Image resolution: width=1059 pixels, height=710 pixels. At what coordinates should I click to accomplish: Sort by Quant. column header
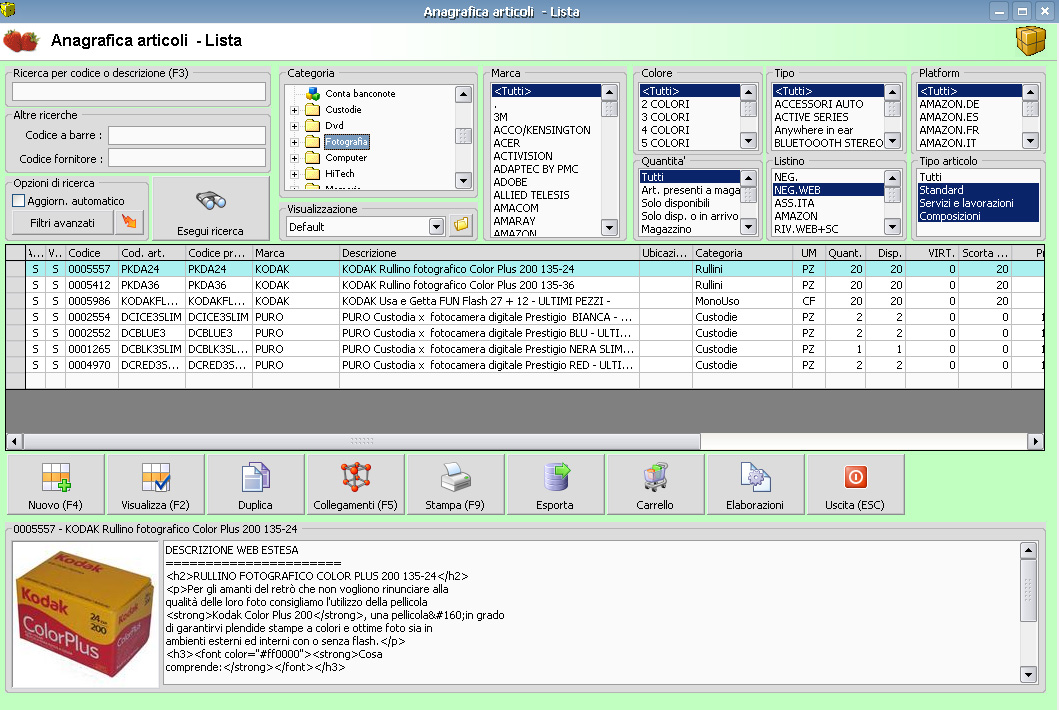[845, 253]
